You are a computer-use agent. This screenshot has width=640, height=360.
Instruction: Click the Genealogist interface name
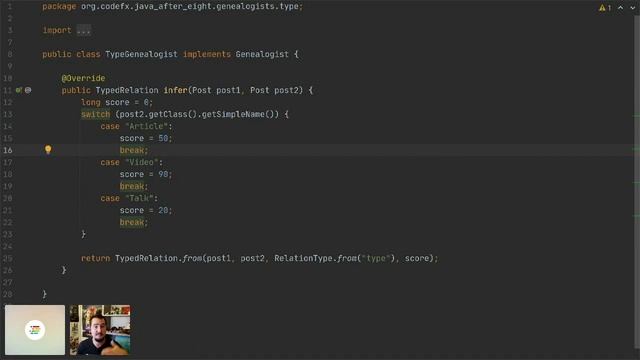262,54
